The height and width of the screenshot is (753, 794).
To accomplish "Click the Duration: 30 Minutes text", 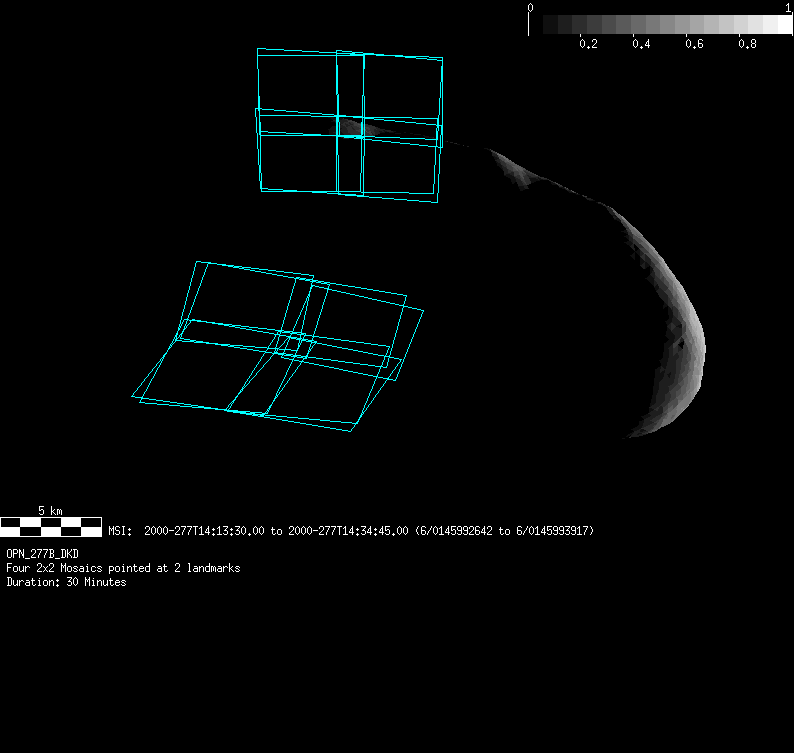I will [x=66, y=582].
